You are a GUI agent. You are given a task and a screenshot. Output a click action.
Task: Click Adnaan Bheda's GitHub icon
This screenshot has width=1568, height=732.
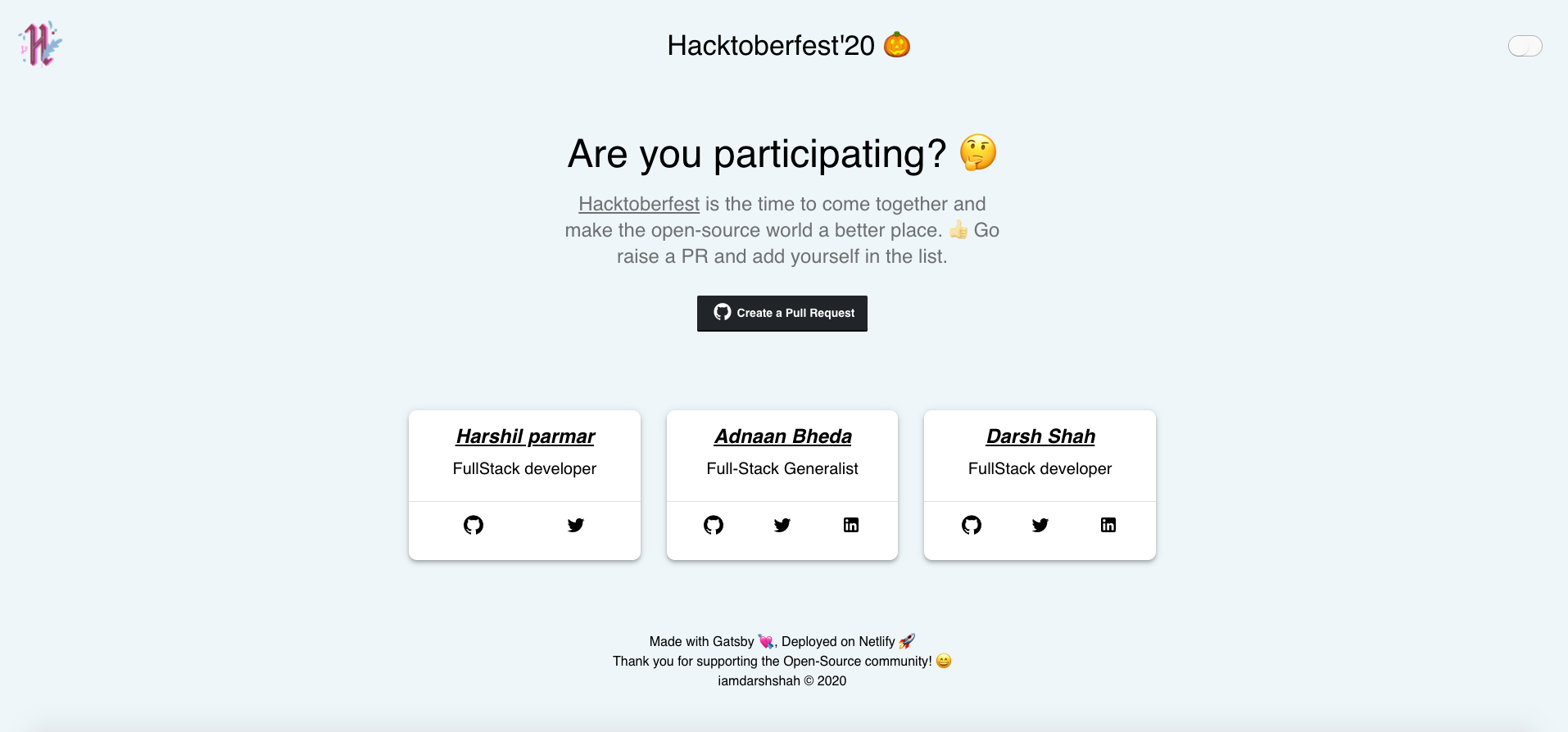(x=714, y=525)
